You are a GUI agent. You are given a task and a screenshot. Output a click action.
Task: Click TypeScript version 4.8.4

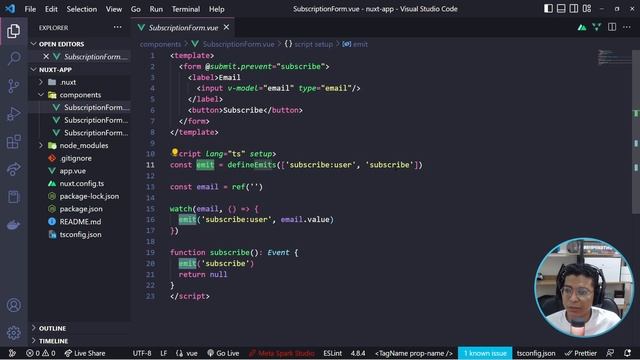click(x=358, y=353)
